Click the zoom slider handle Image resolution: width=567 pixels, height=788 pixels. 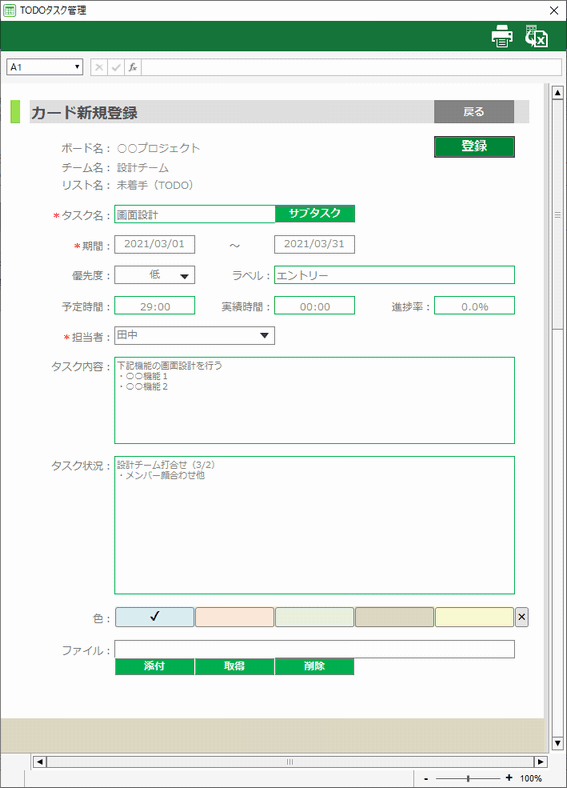click(x=468, y=778)
